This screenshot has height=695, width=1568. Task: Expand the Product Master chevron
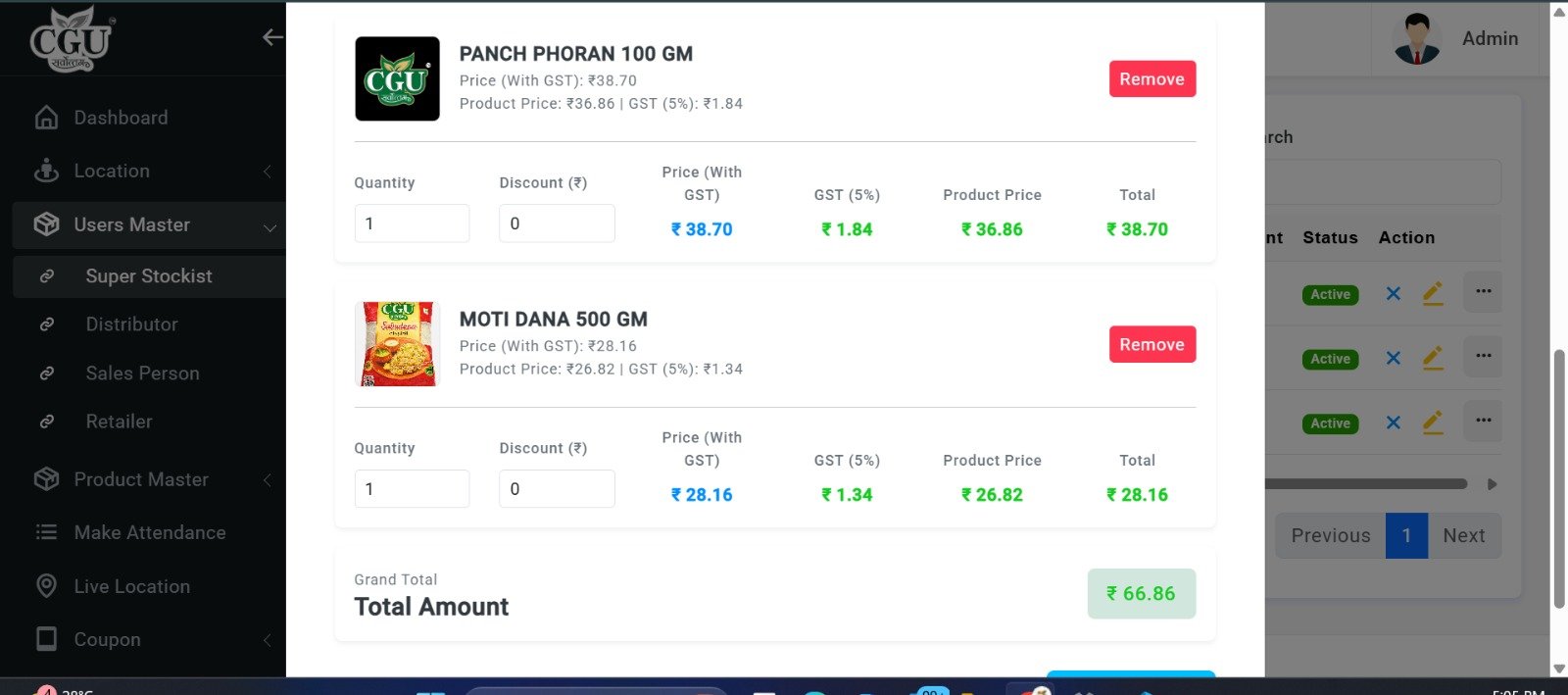268,480
